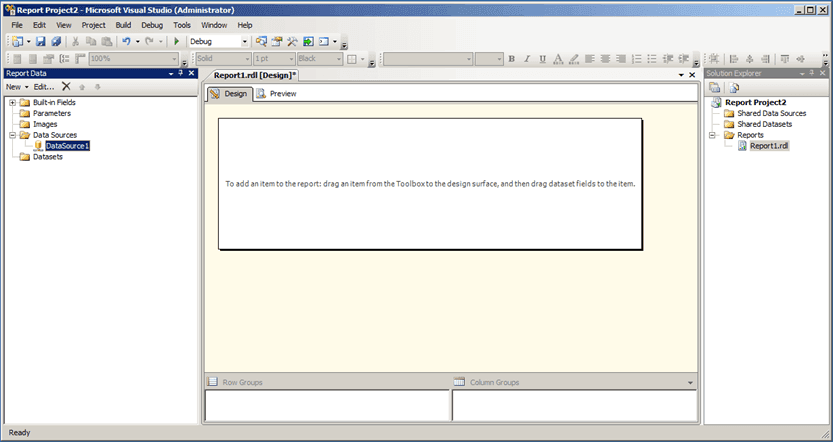
Task: Select Shared Data Sources in Solution Explorer
Action: pyautogui.click(x=771, y=113)
